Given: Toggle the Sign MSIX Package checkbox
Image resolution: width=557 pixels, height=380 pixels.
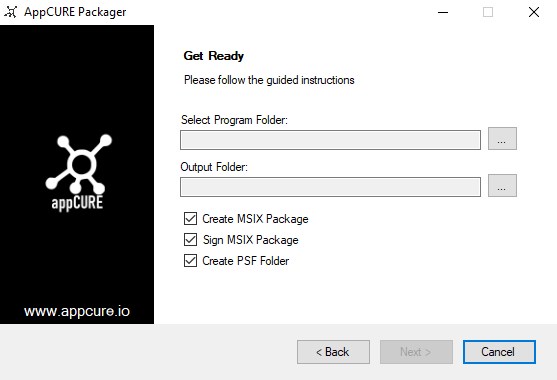Looking at the screenshot, I should [x=190, y=240].
